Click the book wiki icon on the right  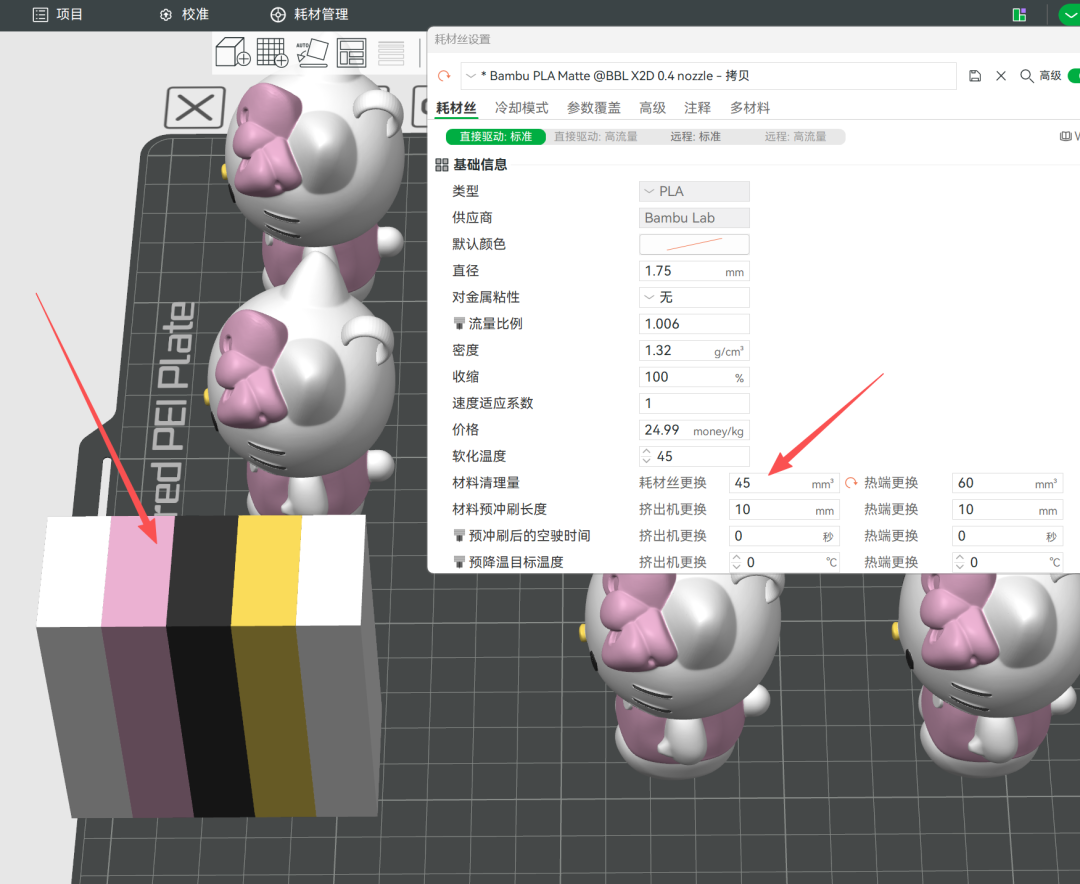(1065, 136)
